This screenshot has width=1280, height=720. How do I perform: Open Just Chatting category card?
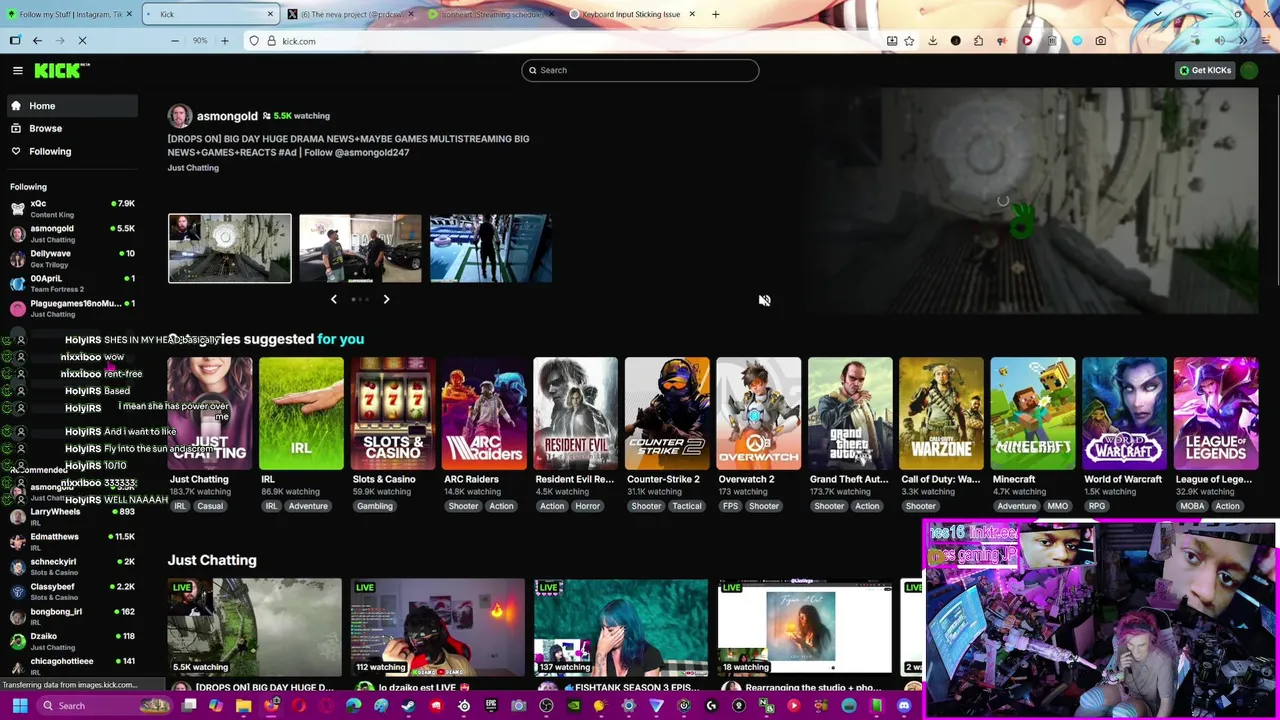coord(210,414)
